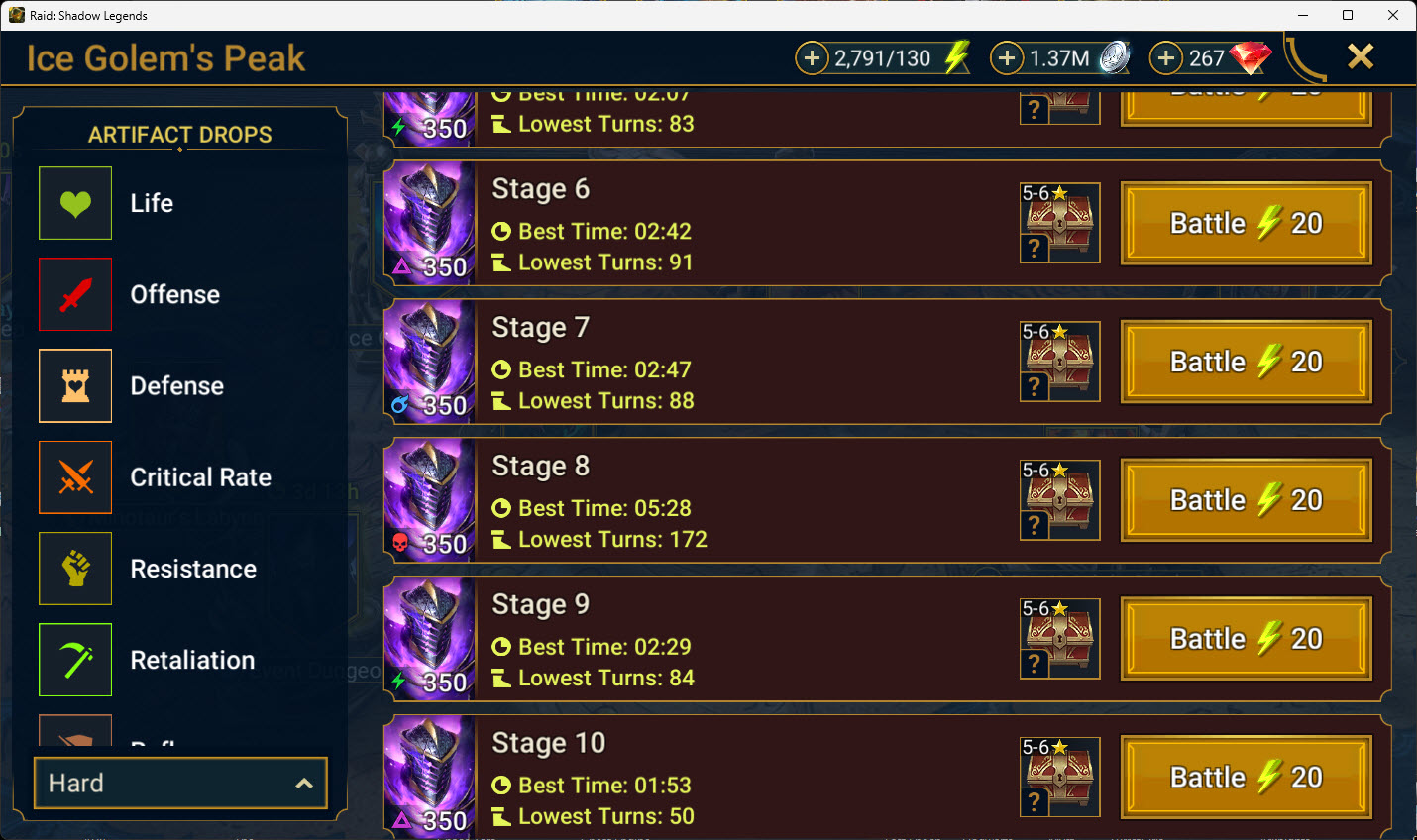Select the Offense artifact sword icon
Screen dimensions: 1417x840
tap(75, 294)
